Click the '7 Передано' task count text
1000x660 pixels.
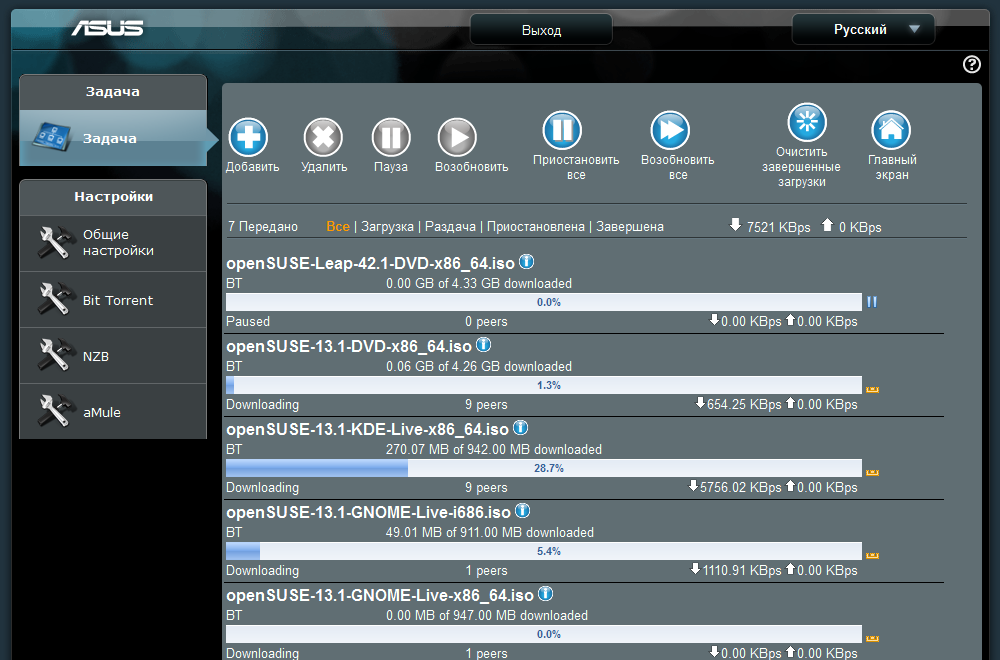263,226
